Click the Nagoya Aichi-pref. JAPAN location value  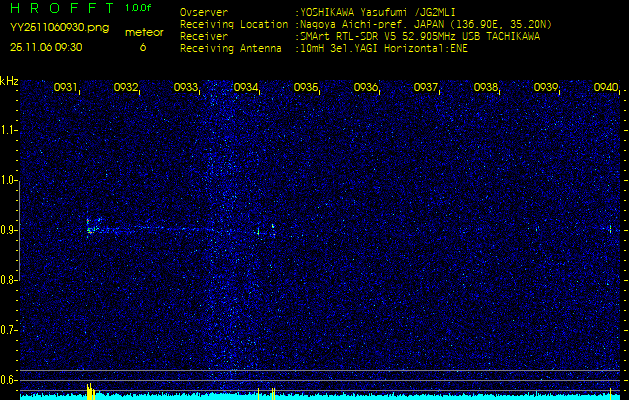[x=423, y=25]
